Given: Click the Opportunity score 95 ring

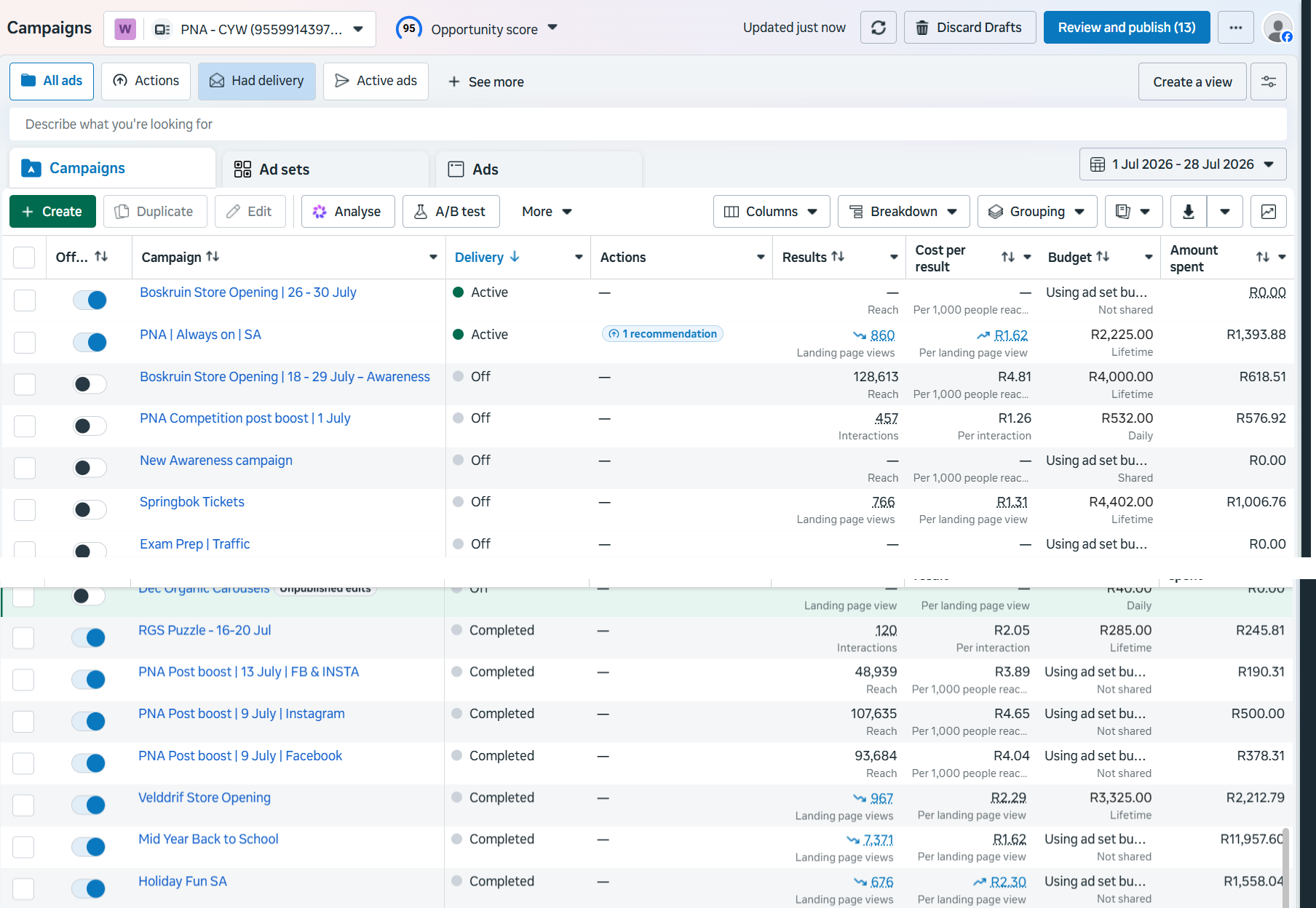Looking at the screenshot, I should coord(409,28).
